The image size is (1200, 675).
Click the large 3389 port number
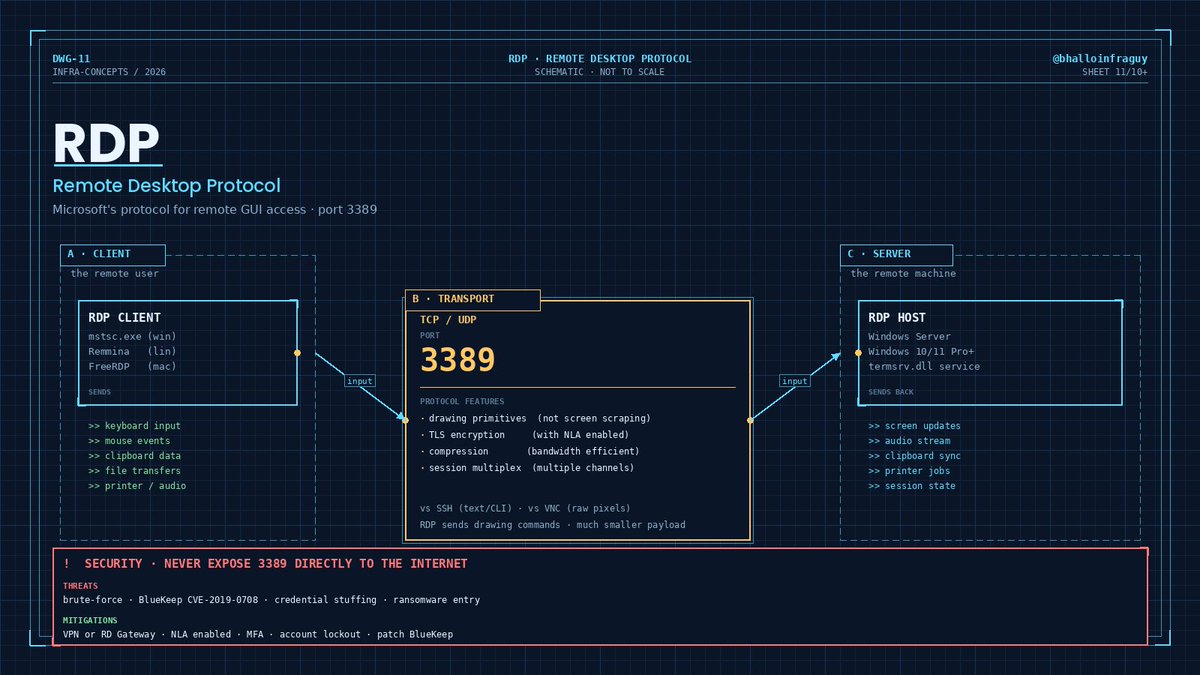point(457,361)
